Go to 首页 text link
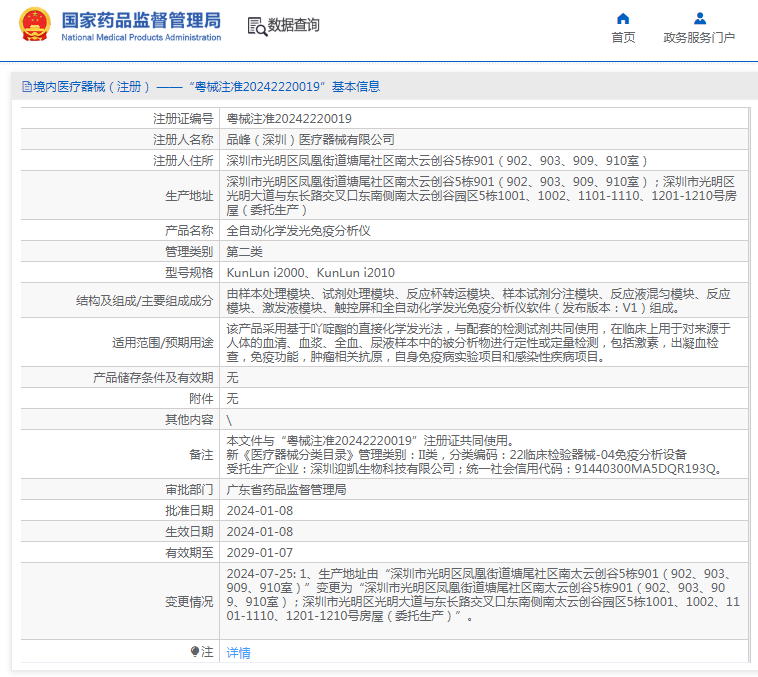Viewport: 758px width, 677px height. (623, 37)
